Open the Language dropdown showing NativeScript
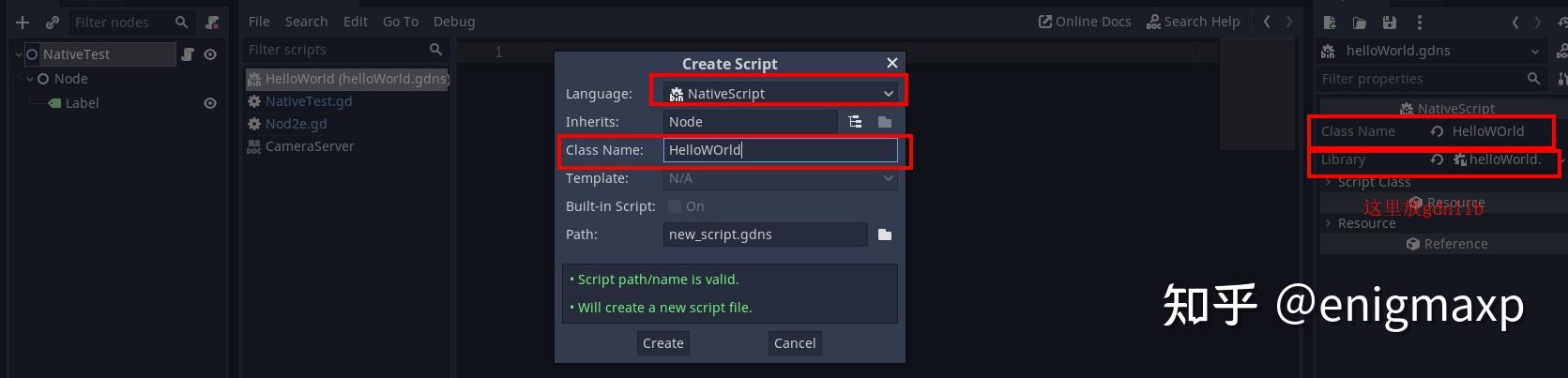The height and width of the screenshot is (378, 1568). click(780, 94)
